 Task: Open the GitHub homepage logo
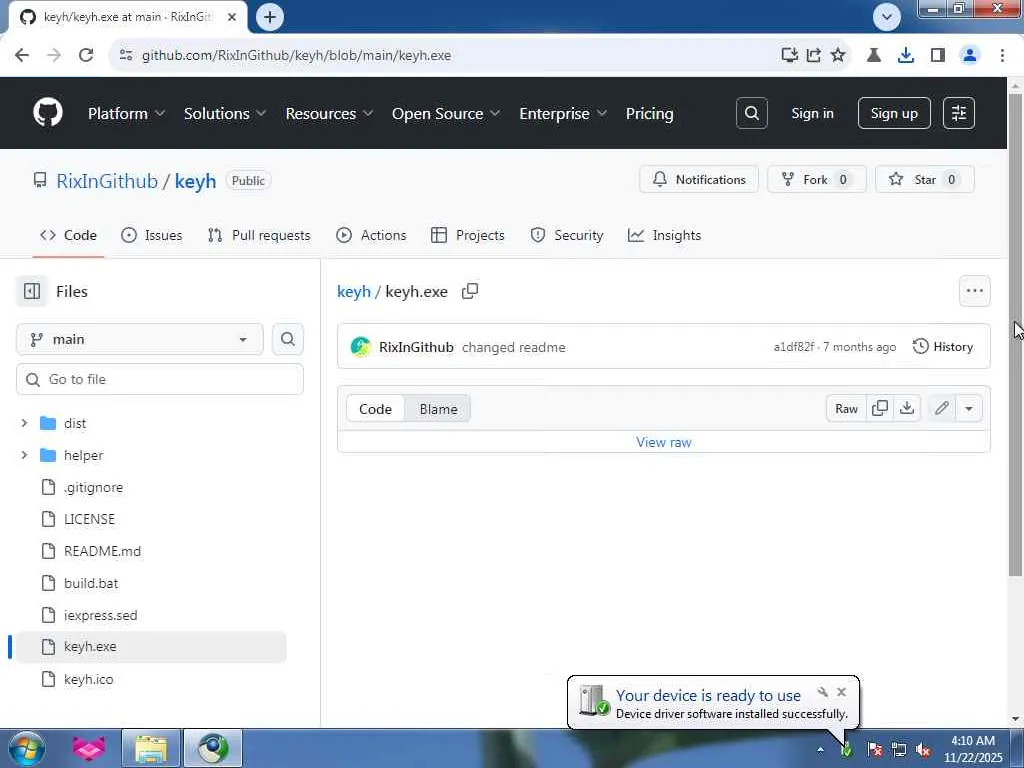[x=48, y=113]
